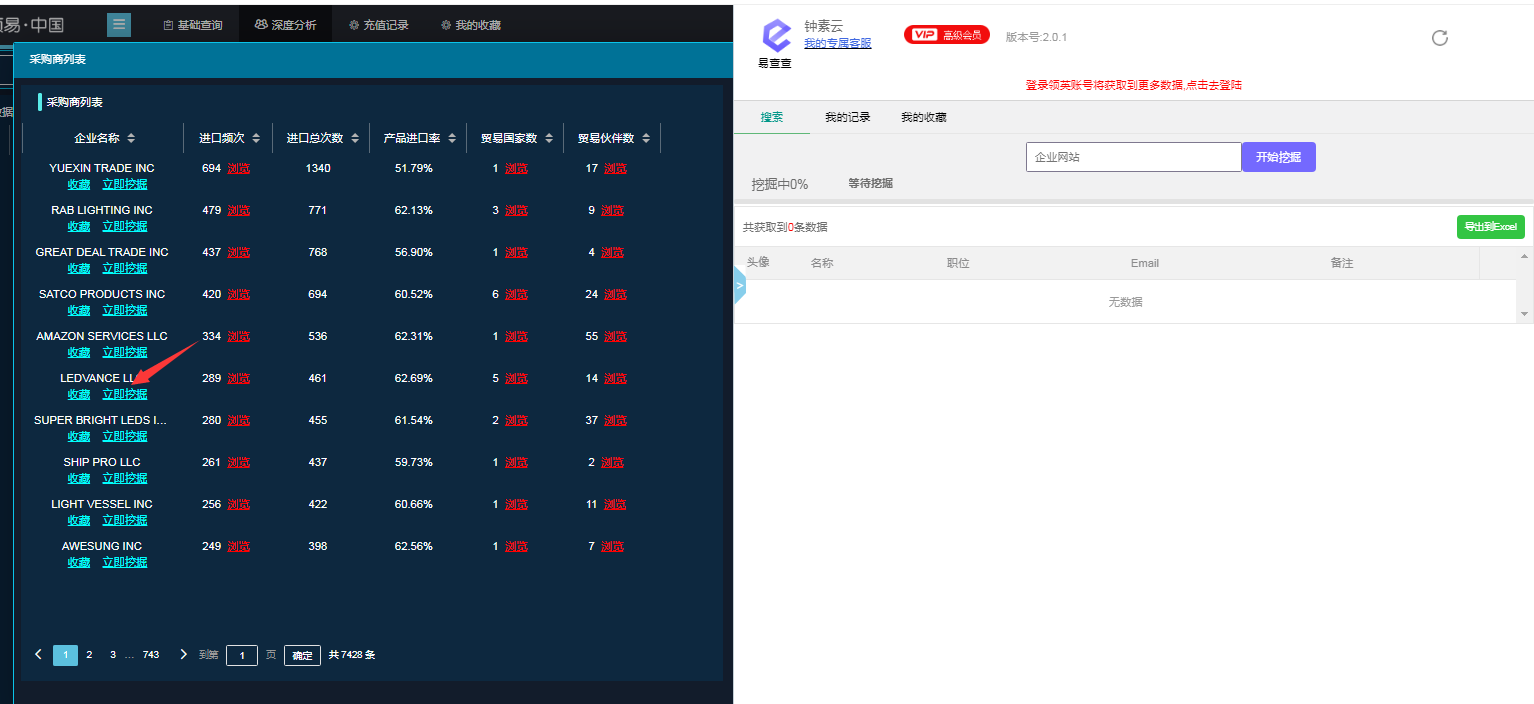
Task: Click 立即挖掘 for LEDVANCE
Action: 125,394
